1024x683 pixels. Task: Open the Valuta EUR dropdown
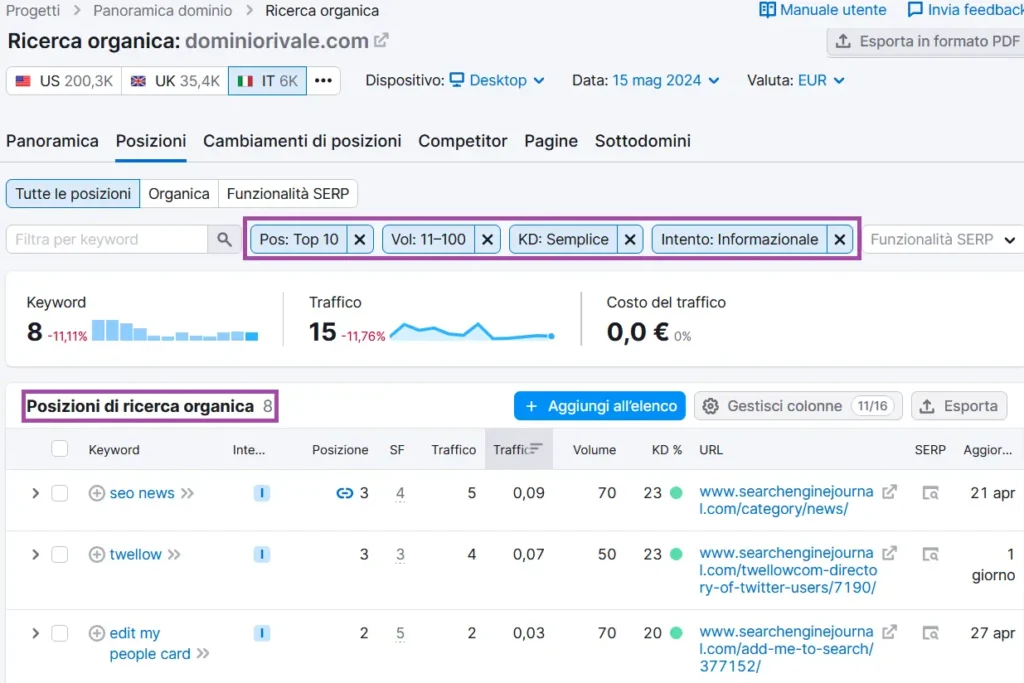tap(821, 80)
